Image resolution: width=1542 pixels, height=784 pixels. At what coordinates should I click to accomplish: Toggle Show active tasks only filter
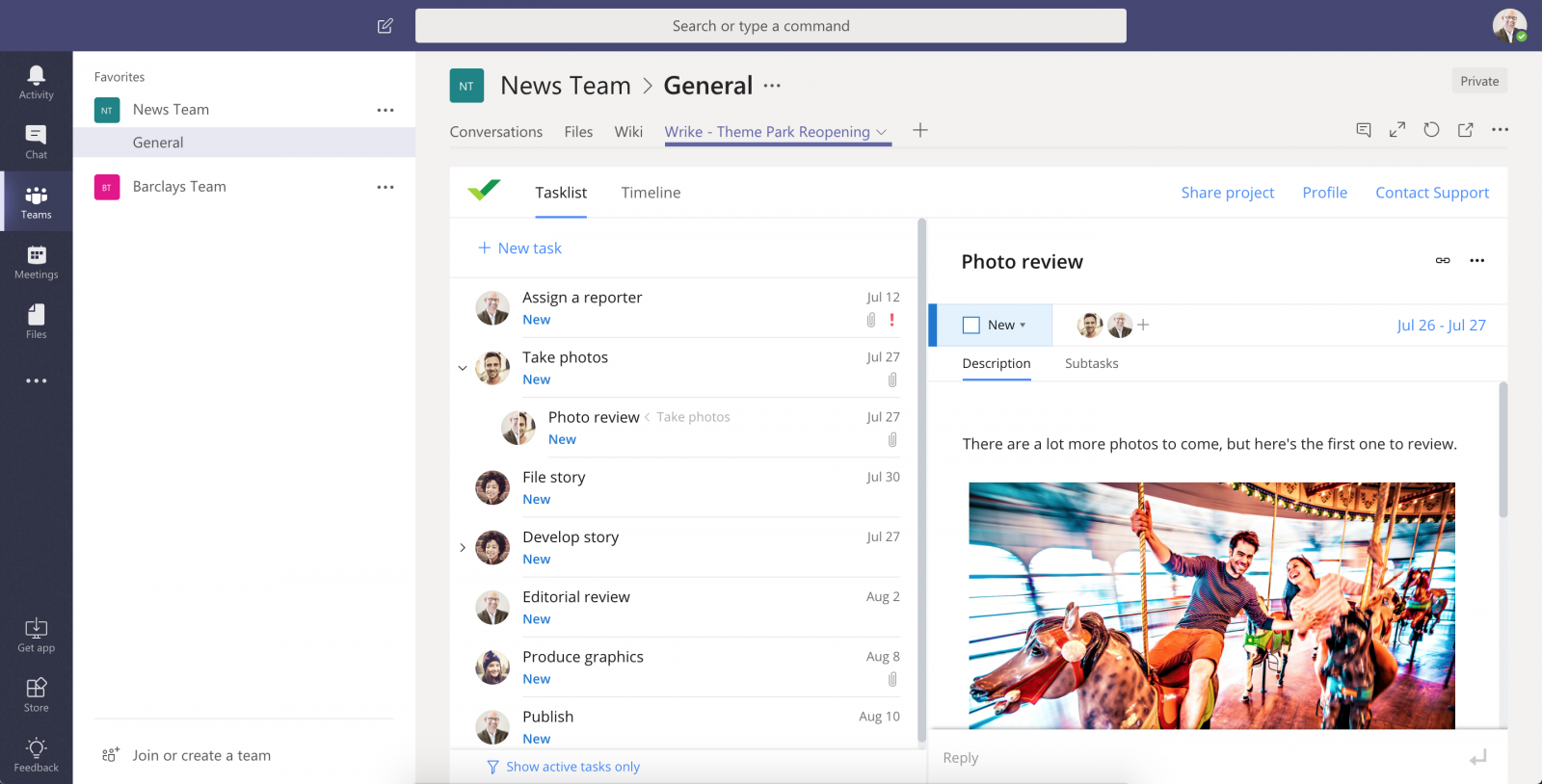click(564, 767)
